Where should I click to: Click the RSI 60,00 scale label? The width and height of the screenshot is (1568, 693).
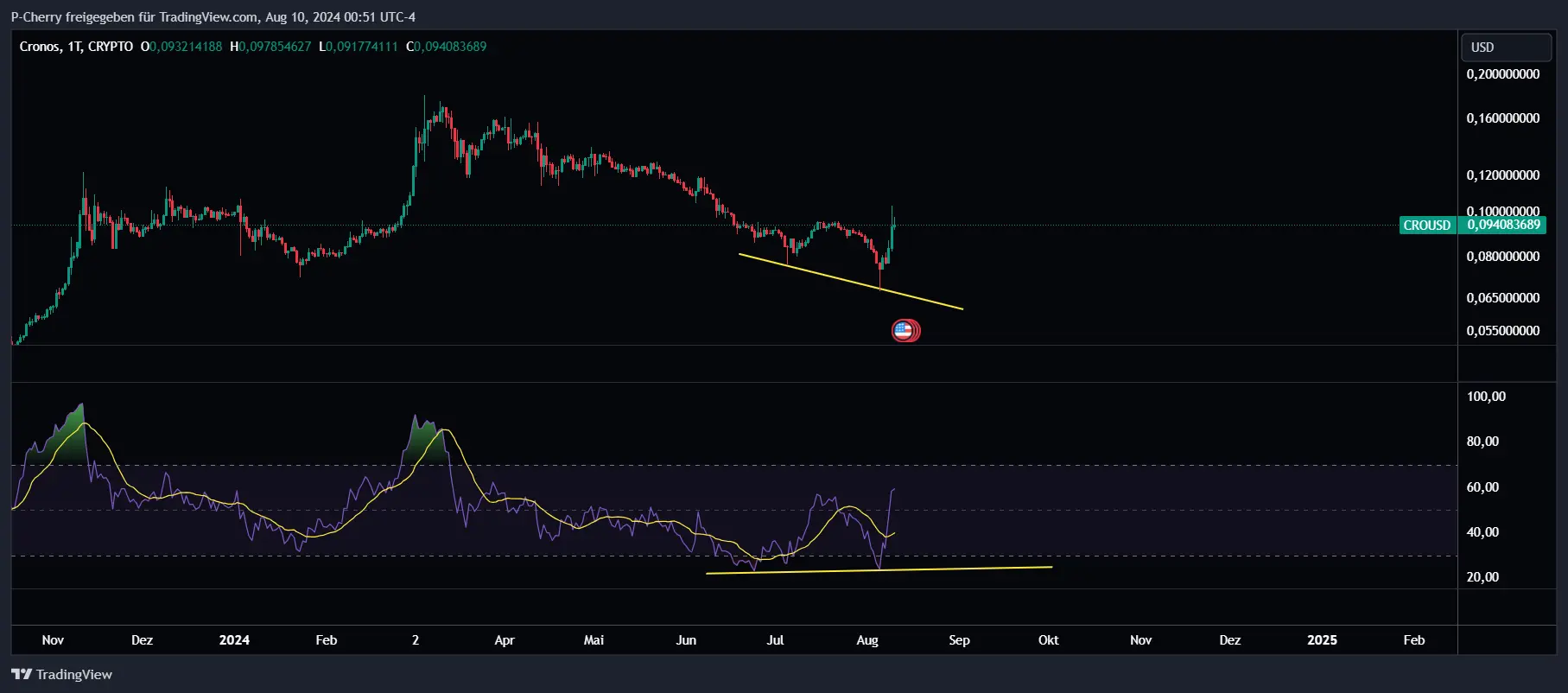[1482, 487]
